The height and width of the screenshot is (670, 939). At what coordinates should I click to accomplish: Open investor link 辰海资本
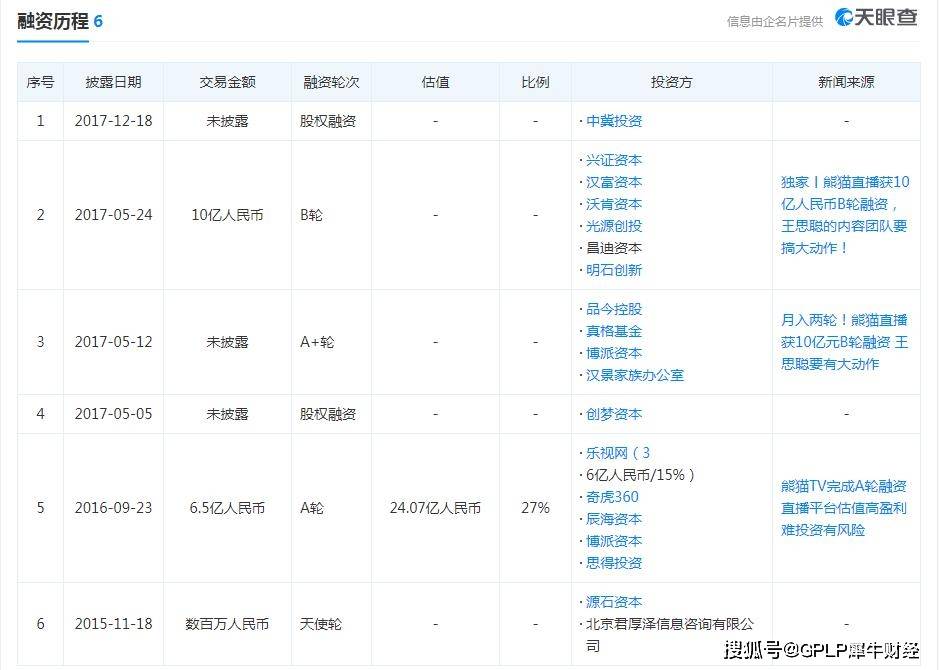point(614,519)
